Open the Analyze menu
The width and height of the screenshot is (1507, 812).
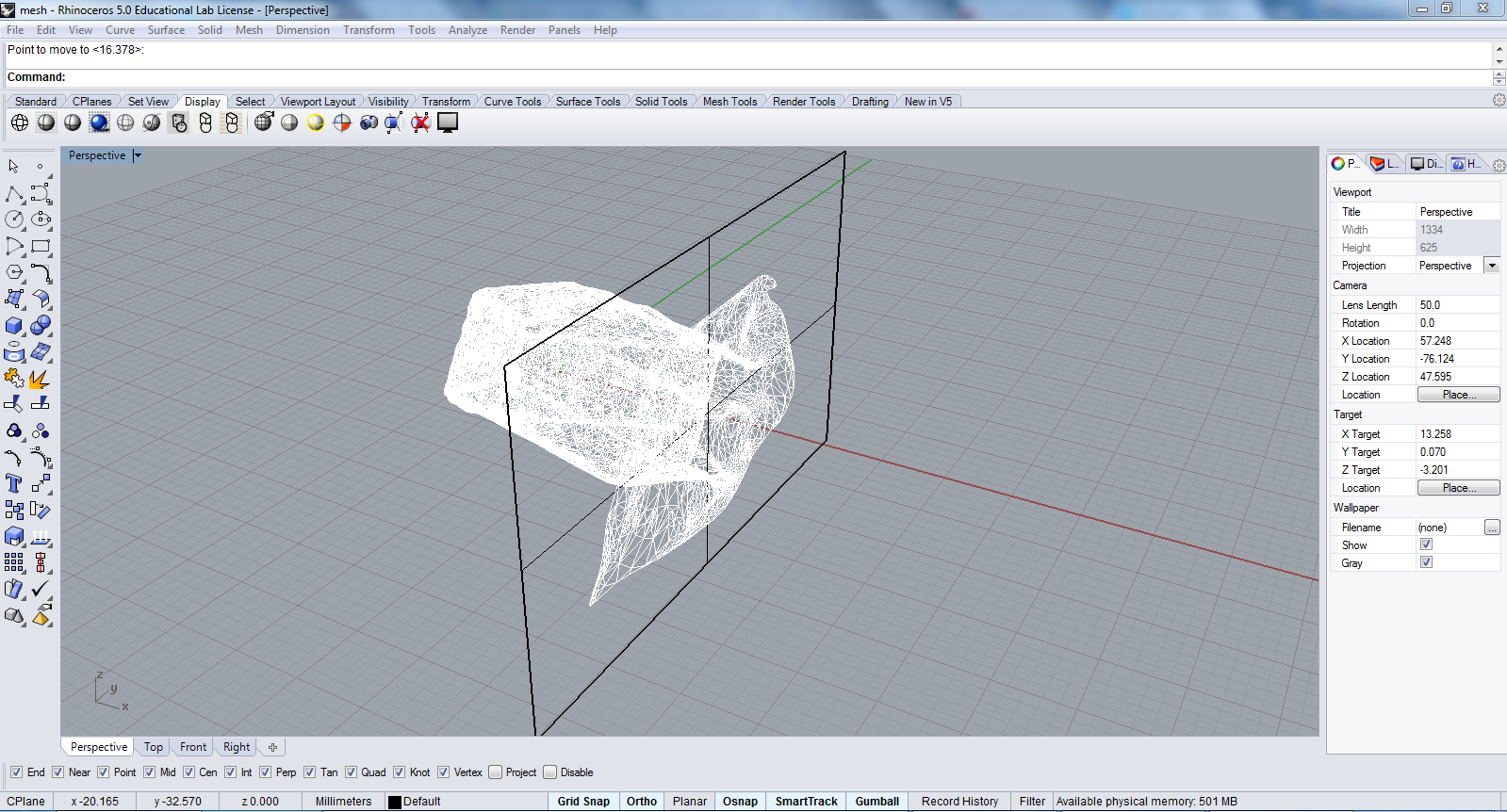point(467,30)
